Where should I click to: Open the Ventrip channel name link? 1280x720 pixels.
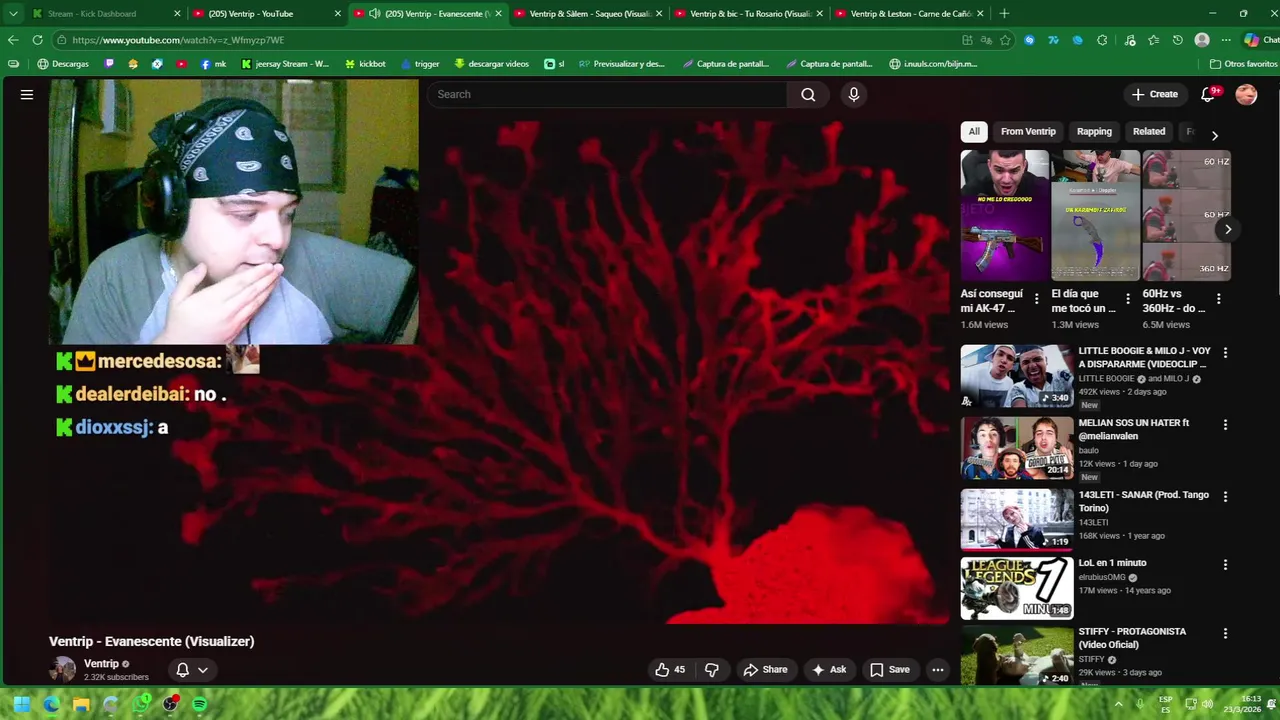click(101, 664)
